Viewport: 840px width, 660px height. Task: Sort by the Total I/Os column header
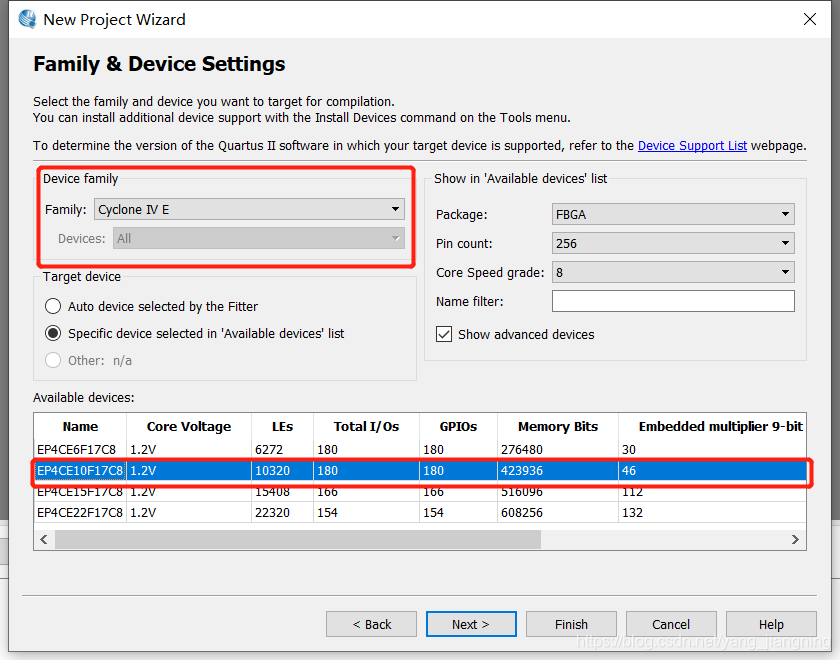click(366, 426)
